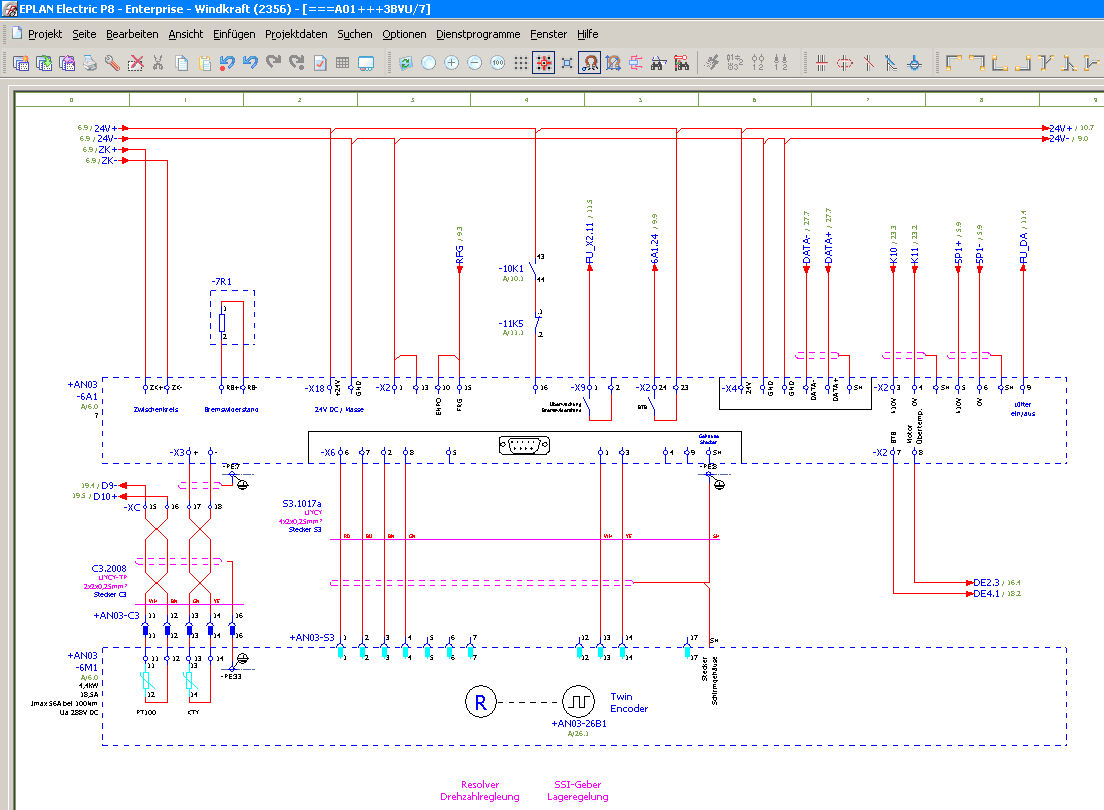Screen dimensions: 1104x810
Task: Click the refresh view icon
Action: click(x=405, y=63)
